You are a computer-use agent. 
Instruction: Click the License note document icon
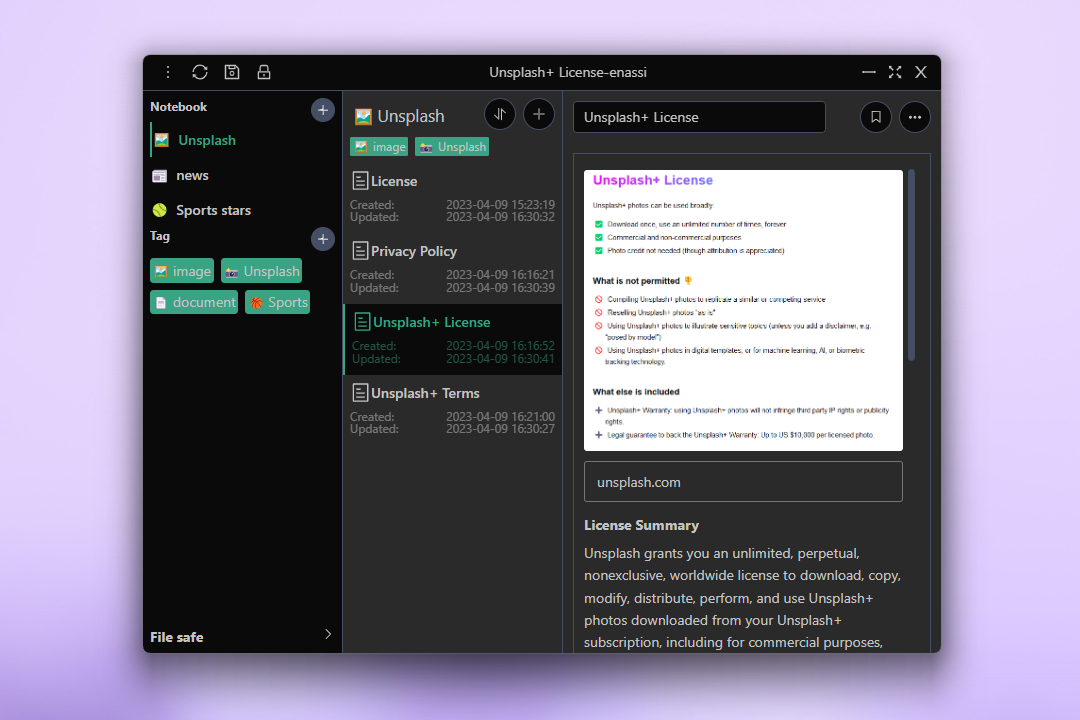[x=360, y=181]
